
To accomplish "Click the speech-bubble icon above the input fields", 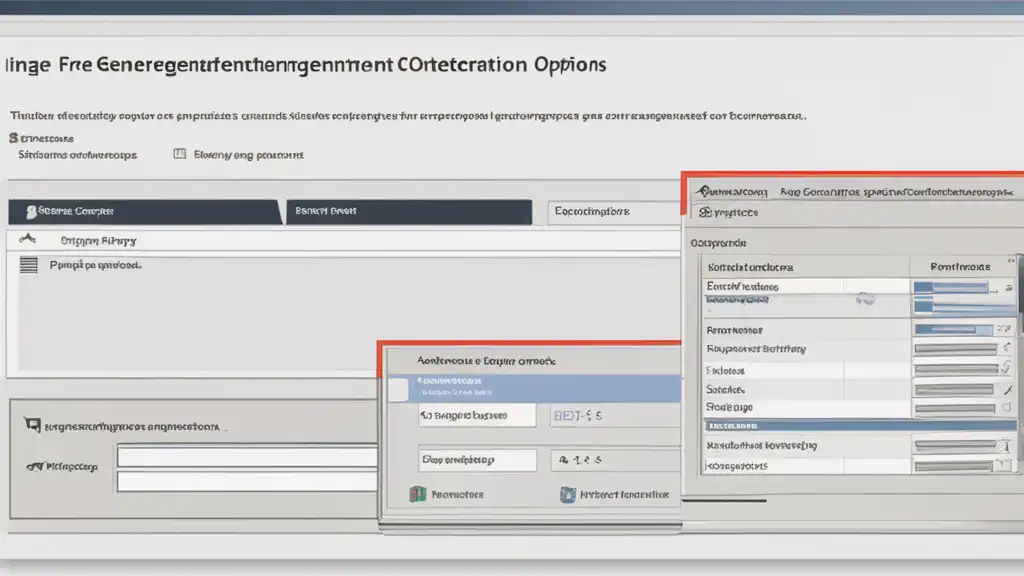I will [31, 426].
